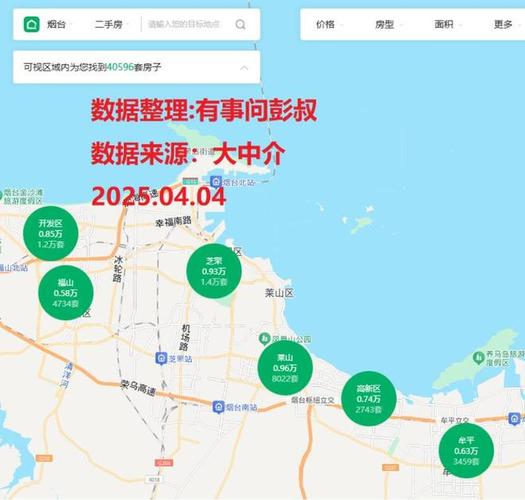525x500 pixels.
Task: Open the 烟台 city selector dropdown
Action: click(x=60, y=24)
